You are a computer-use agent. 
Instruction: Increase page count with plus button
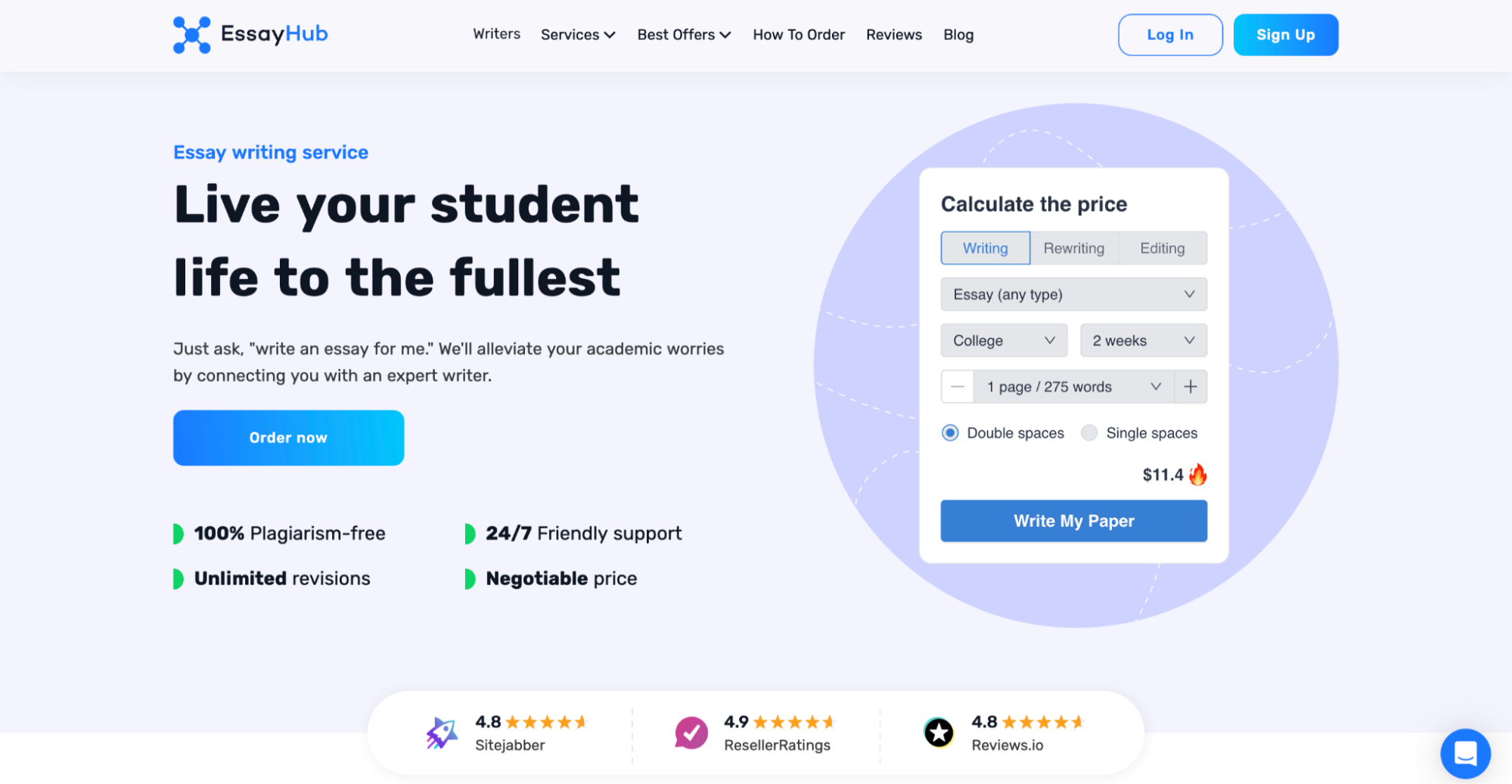(x=1191, y=387)
